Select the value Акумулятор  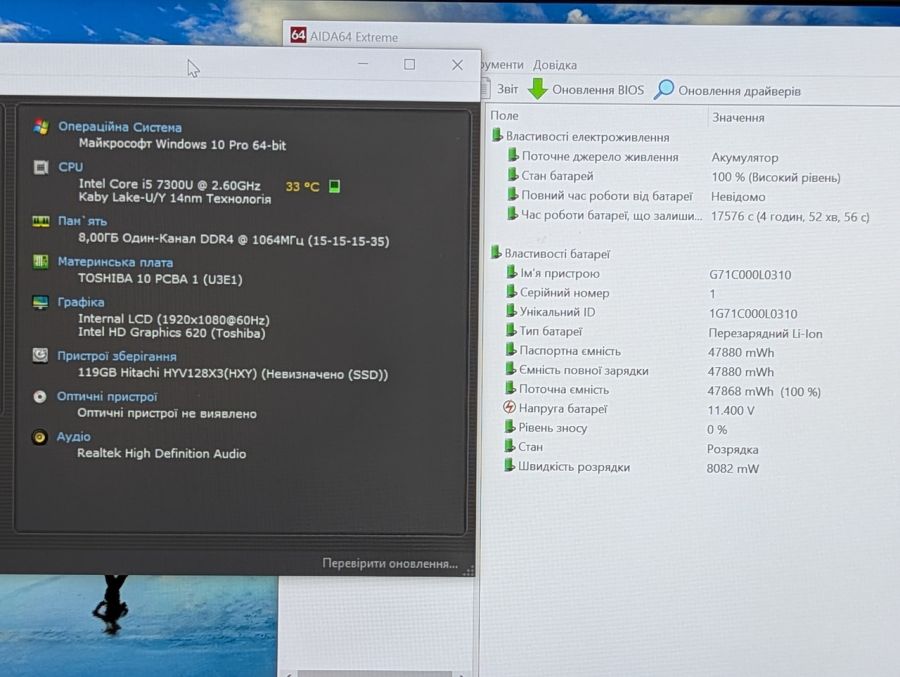pos(744,157)
